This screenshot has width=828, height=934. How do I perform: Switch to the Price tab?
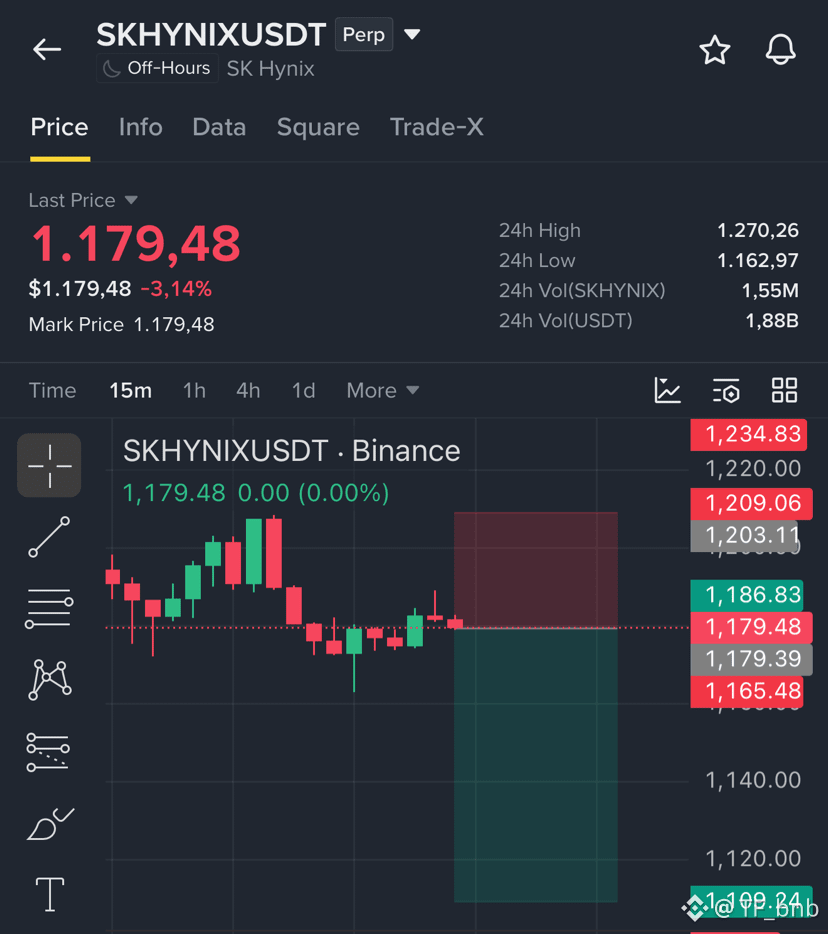pos(60,127)
